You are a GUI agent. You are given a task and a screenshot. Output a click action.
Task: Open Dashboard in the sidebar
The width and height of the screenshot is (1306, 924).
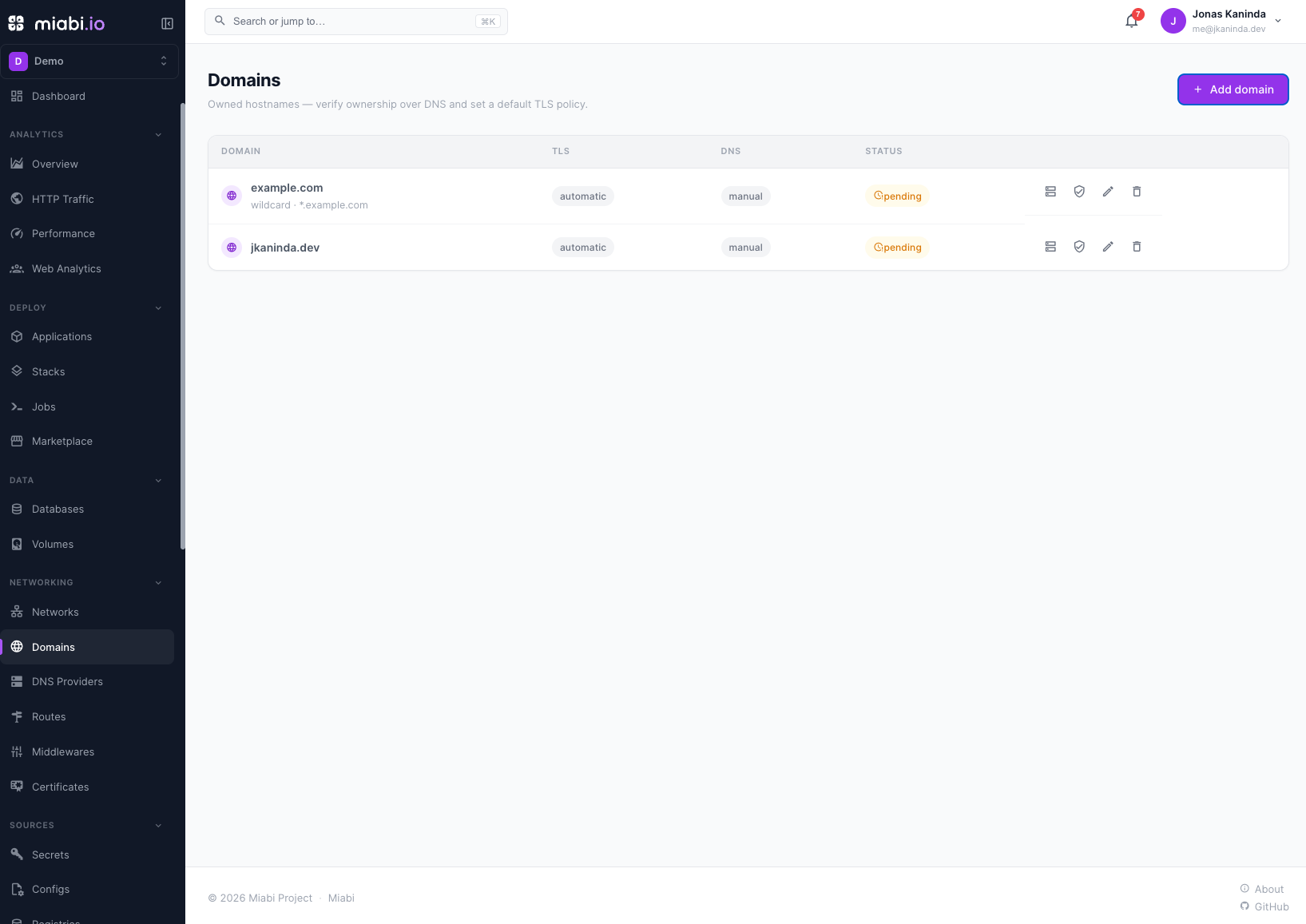point(87,97)
